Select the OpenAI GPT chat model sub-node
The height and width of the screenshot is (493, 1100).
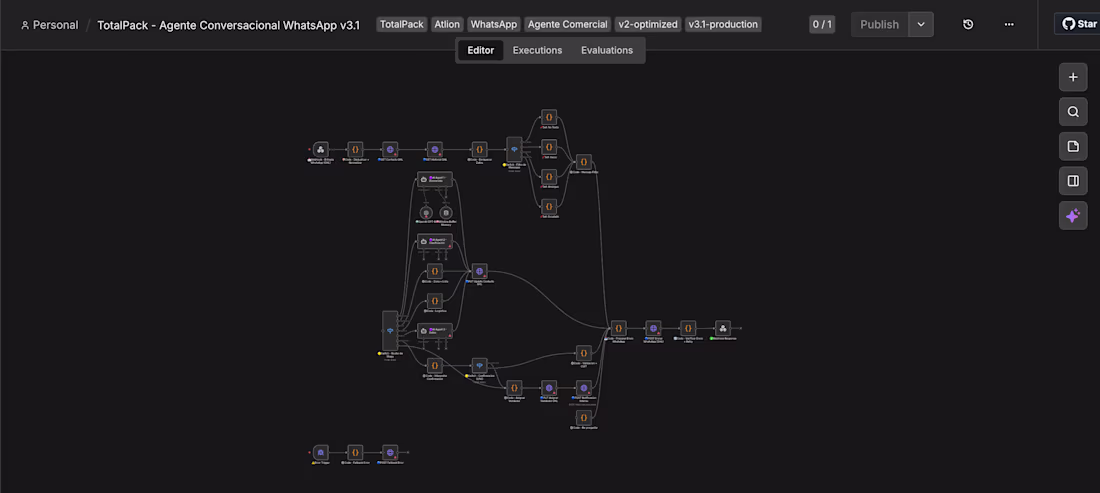pyautogui.click(x=425, y=212)
